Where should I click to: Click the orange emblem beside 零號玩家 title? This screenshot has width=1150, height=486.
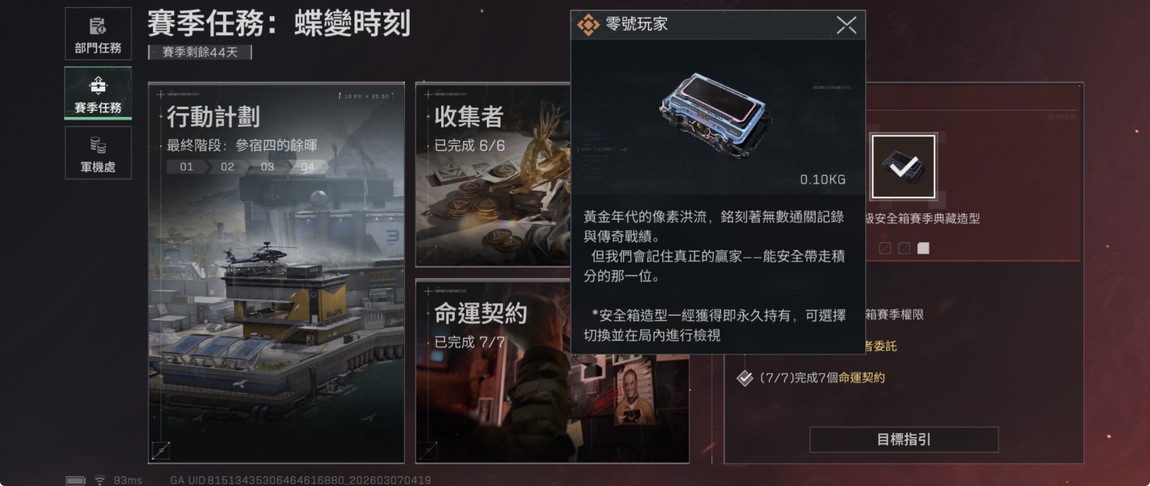(x=587, y=26)
